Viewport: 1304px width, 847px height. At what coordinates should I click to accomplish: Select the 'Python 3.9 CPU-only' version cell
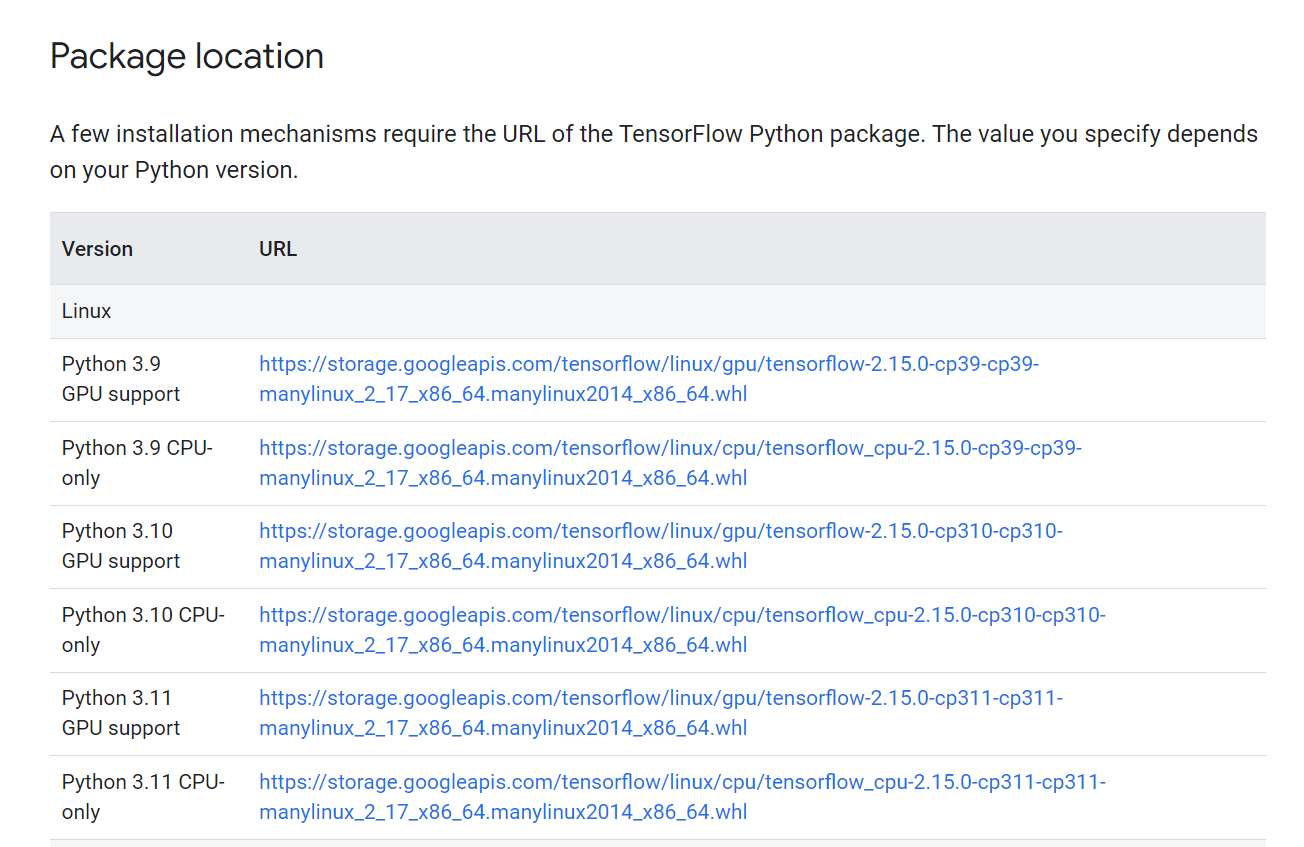point(137,463)
